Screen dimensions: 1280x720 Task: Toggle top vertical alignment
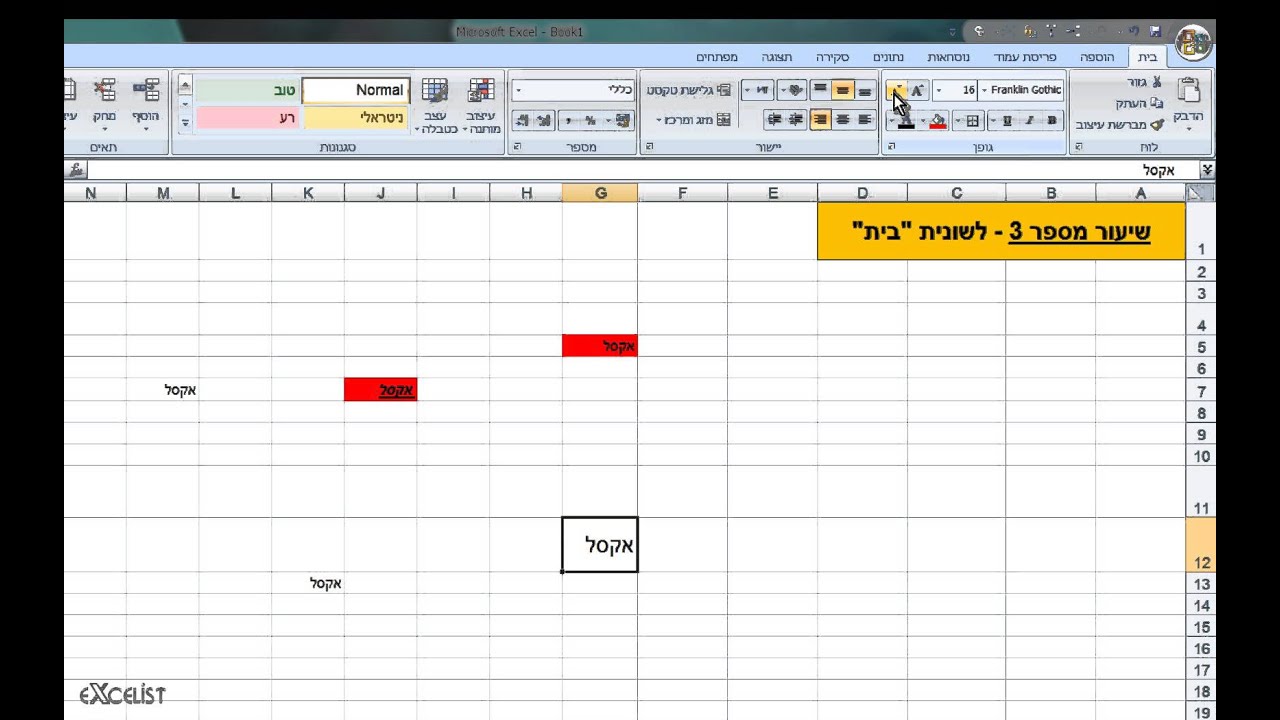(x=820, y=90)
